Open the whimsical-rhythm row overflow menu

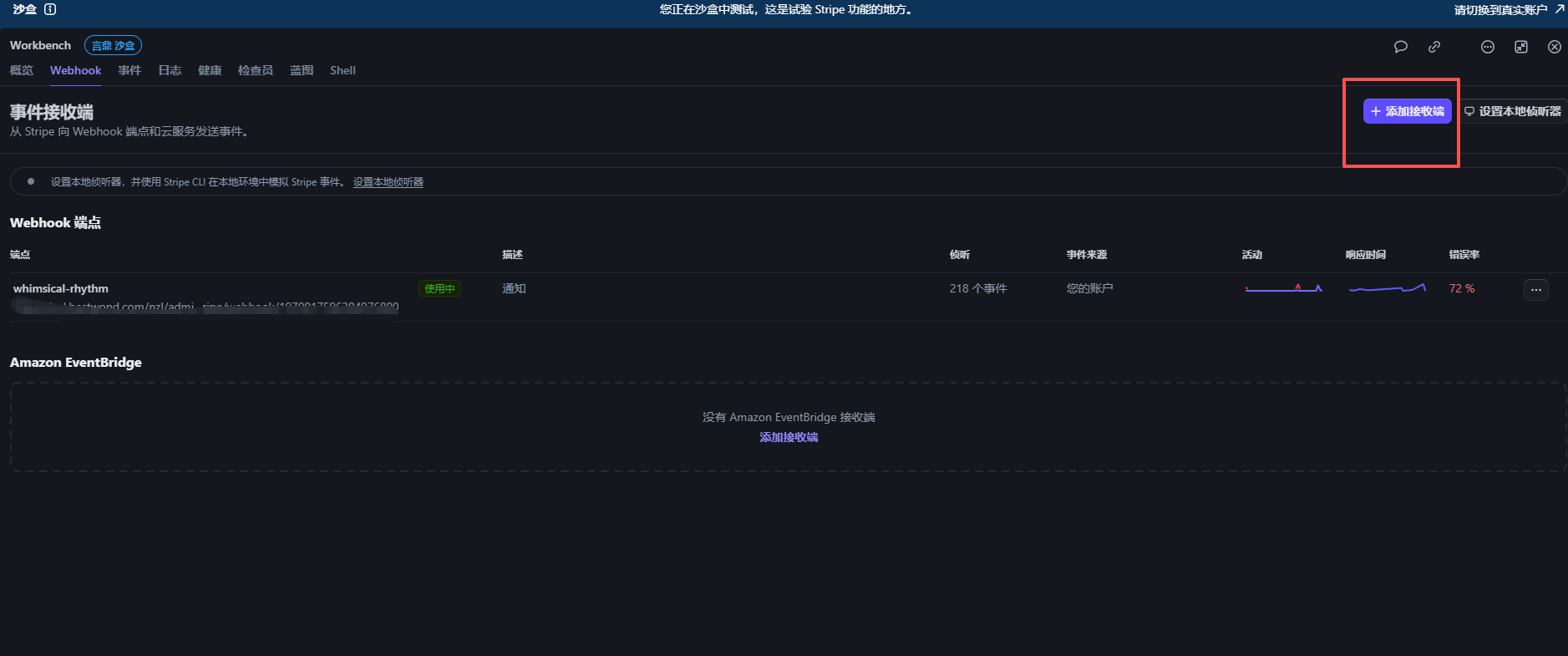pyautogui.click(x=1536, y=289)
